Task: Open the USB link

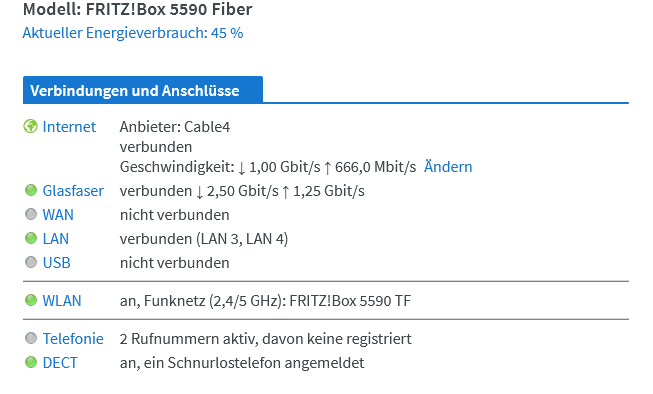Action: pos(57,263)
